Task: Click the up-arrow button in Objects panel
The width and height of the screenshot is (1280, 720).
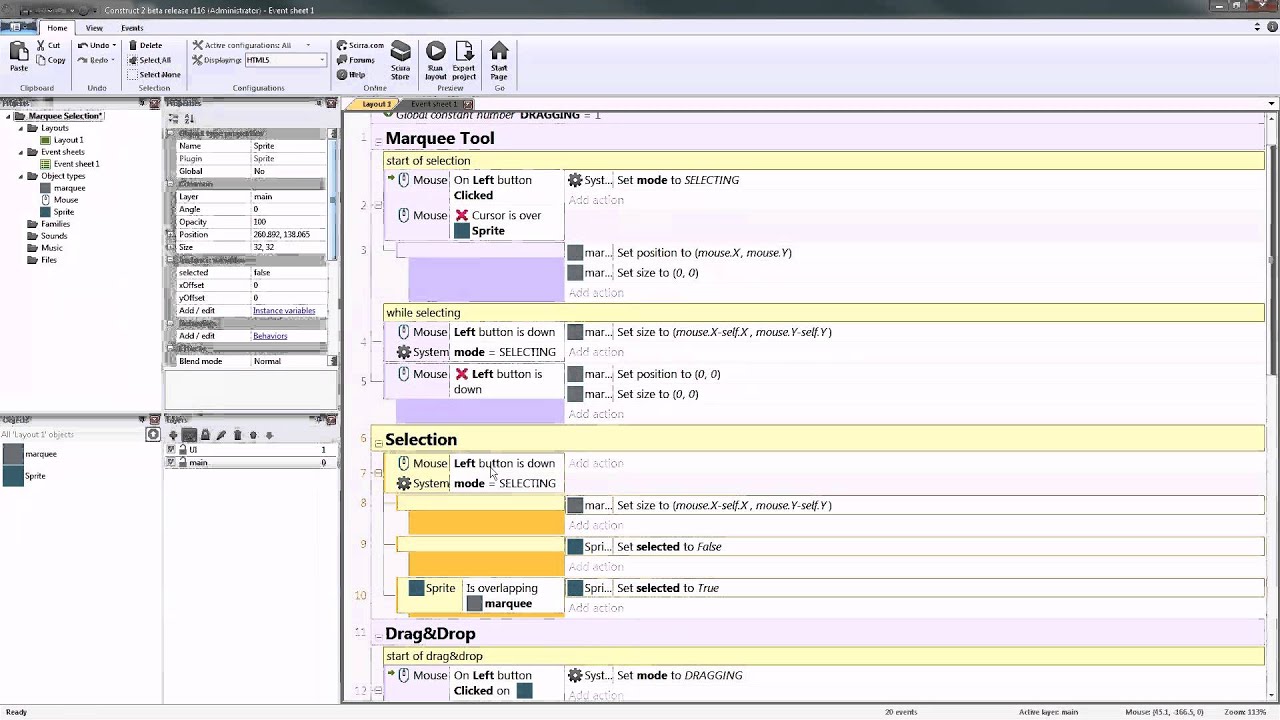Action: (153, 434)
